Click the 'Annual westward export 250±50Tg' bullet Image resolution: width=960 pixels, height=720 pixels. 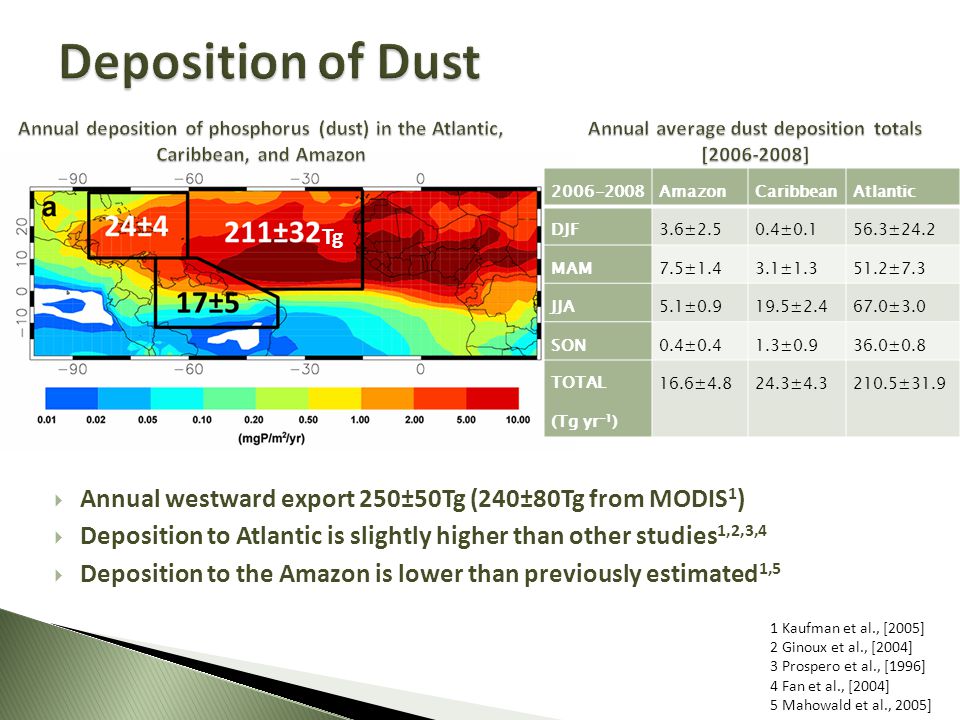click(412, 499)
